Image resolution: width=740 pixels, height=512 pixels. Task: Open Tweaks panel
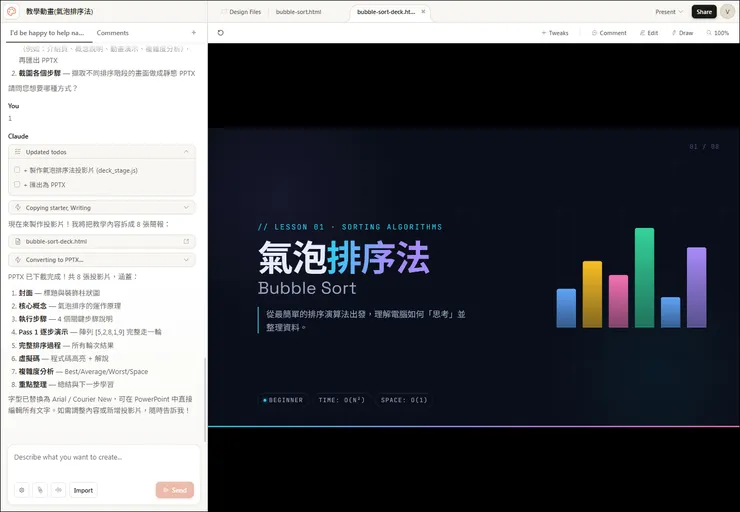tap(555, 33)
